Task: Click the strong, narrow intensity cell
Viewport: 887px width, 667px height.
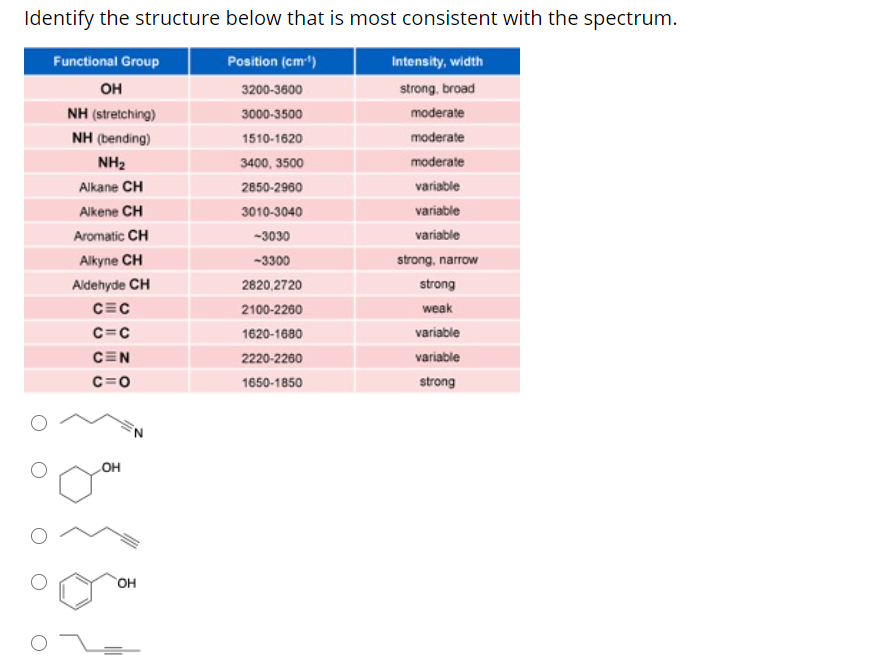Action: pos(436,259)
